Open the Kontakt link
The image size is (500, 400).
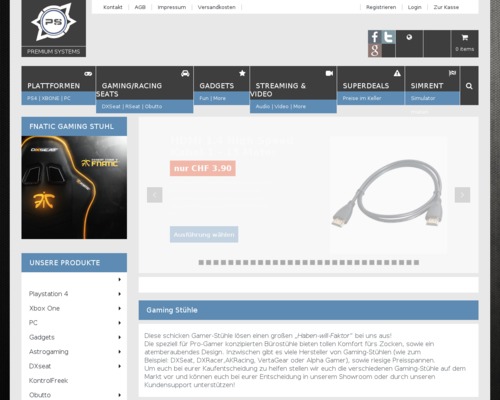pos(113,7)
